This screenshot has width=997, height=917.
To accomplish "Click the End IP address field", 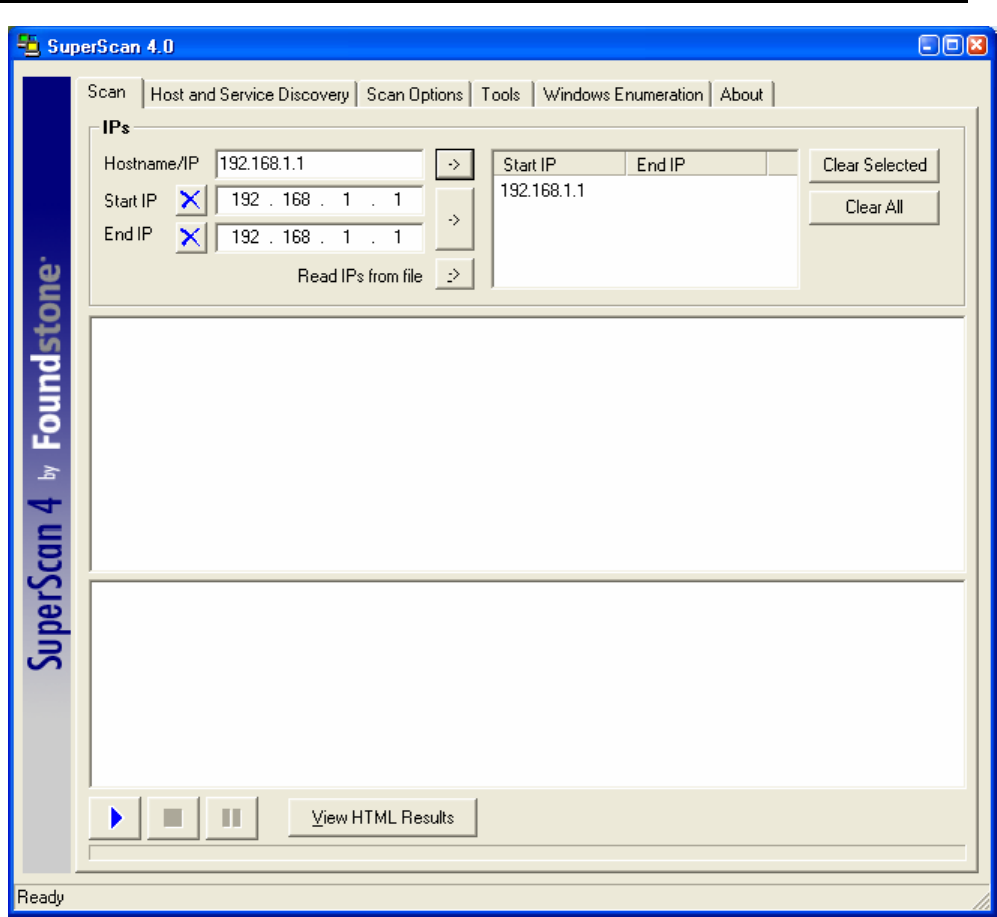I will [x=319, y=237].
